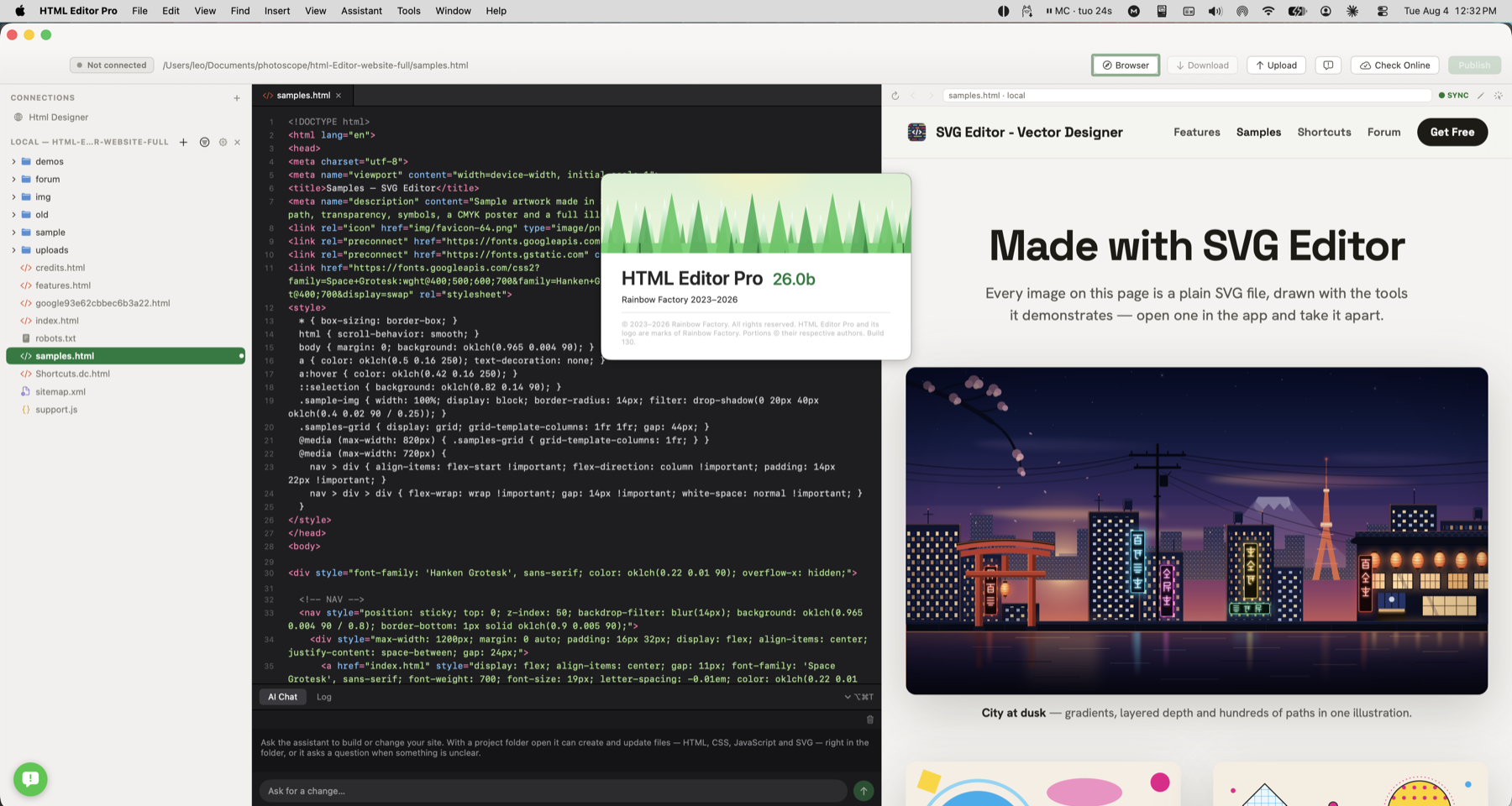Open google93e62cbbec6b3a22.html in file tree

126,303
